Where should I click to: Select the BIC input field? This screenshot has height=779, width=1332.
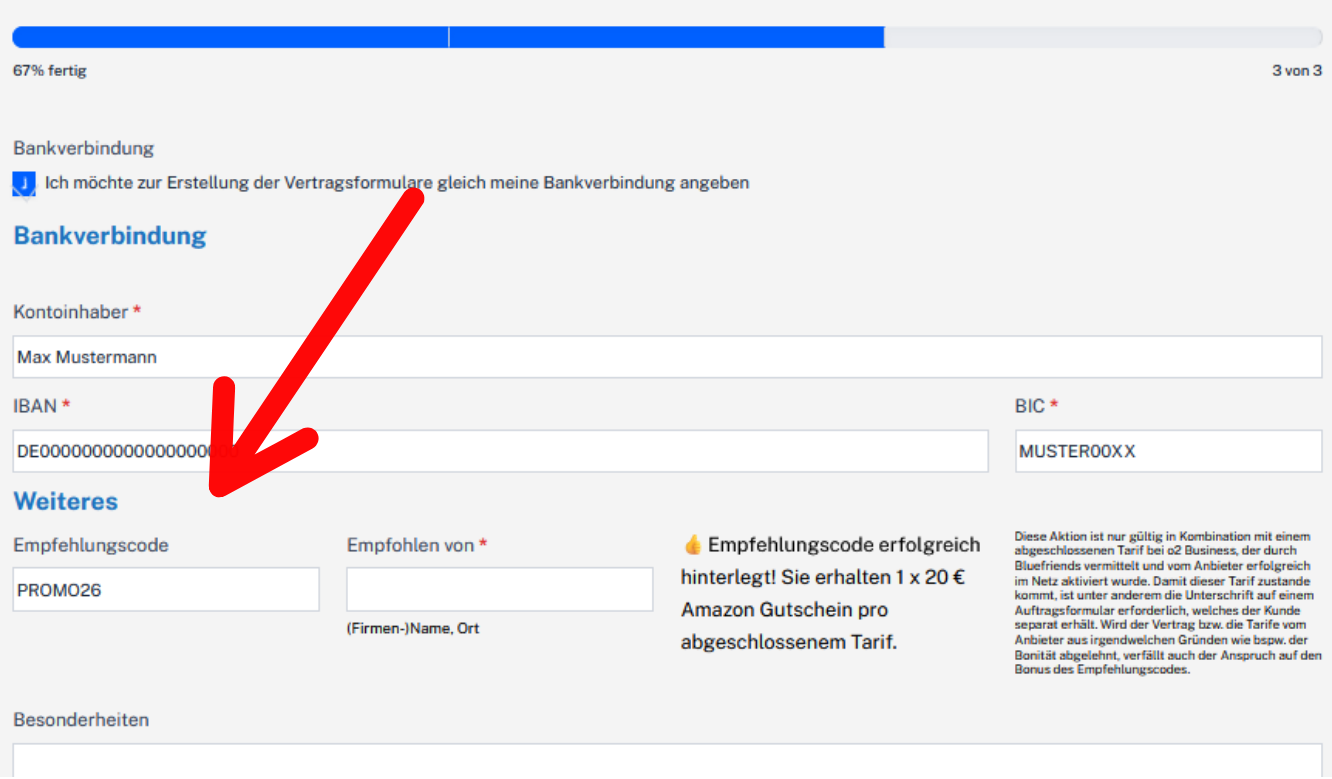1168,451
